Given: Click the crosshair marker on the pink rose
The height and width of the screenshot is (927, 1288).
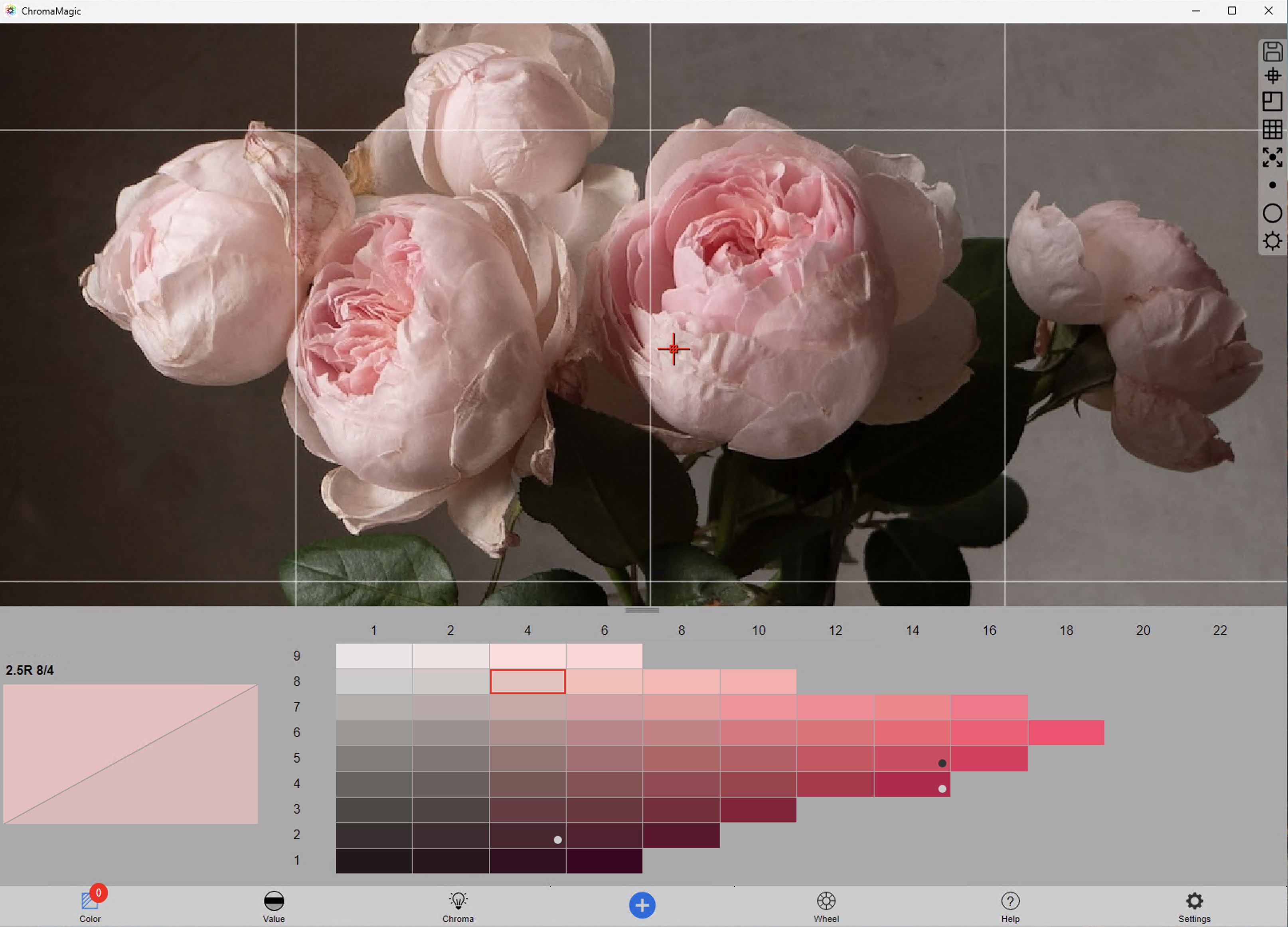Looking at the screenshot, I should coord(674,350).
